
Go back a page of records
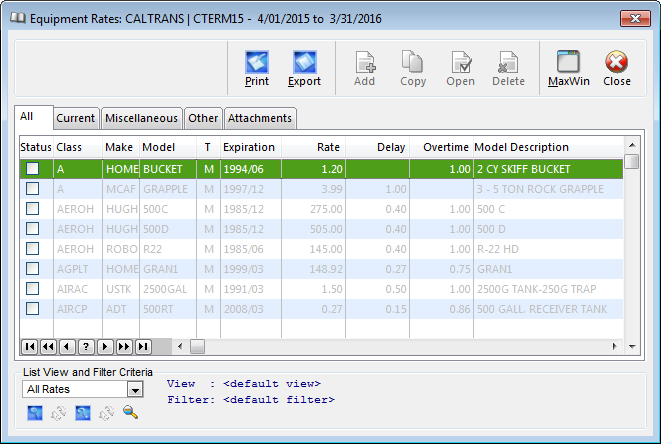point(48,347)
